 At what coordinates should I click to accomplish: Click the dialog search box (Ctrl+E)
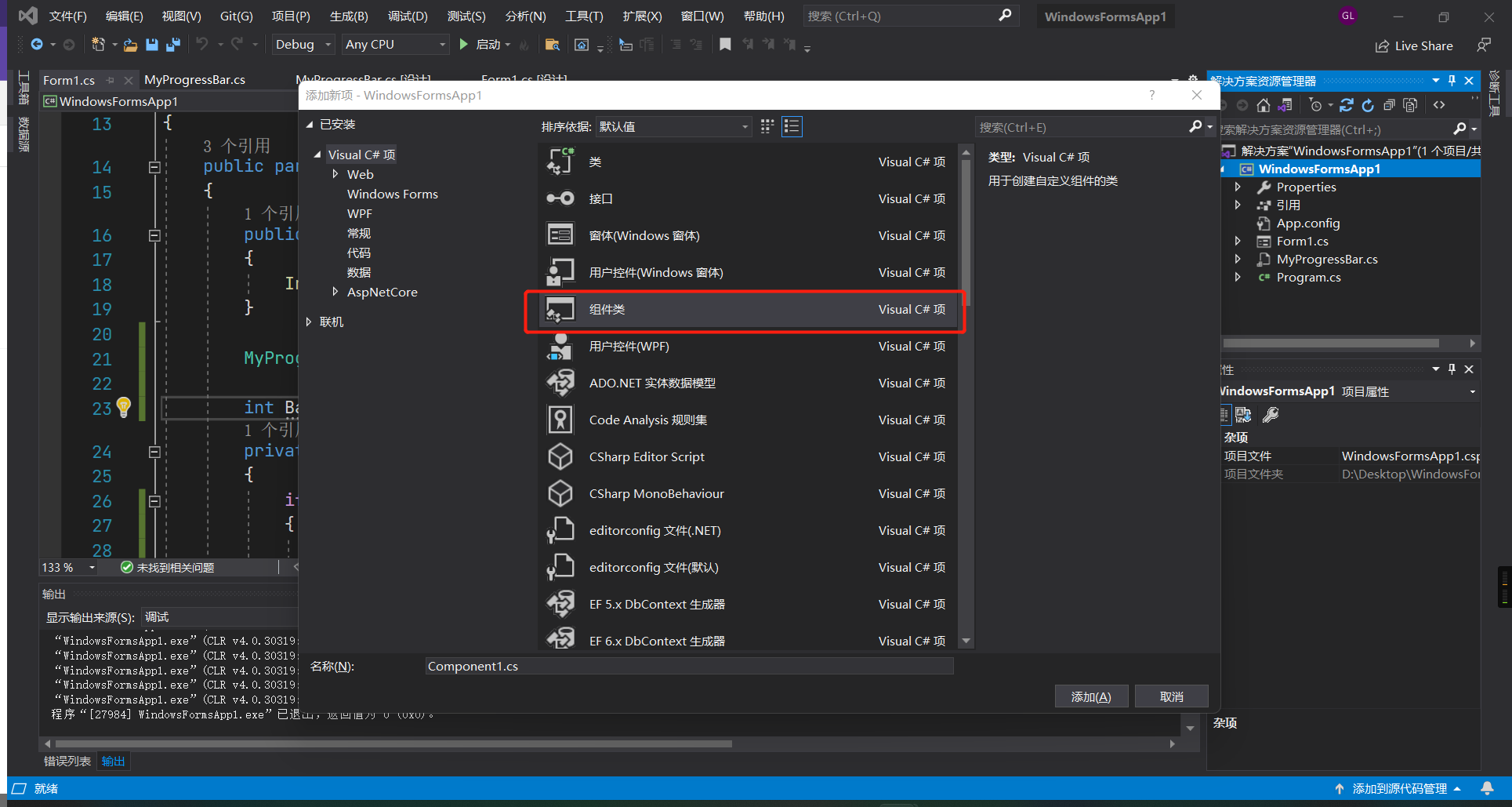point(1082,127)
